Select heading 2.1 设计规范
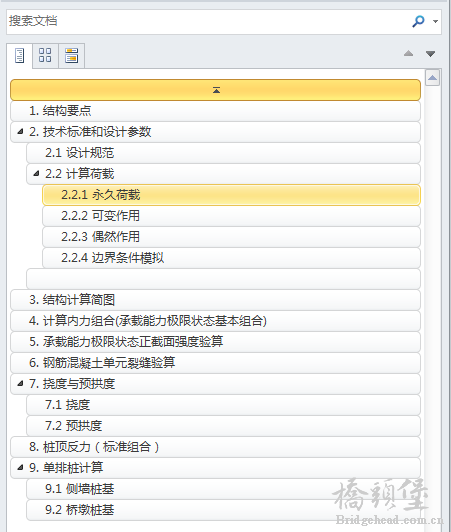This screenshot has height=532, width=451. click(x=223, y=153)
